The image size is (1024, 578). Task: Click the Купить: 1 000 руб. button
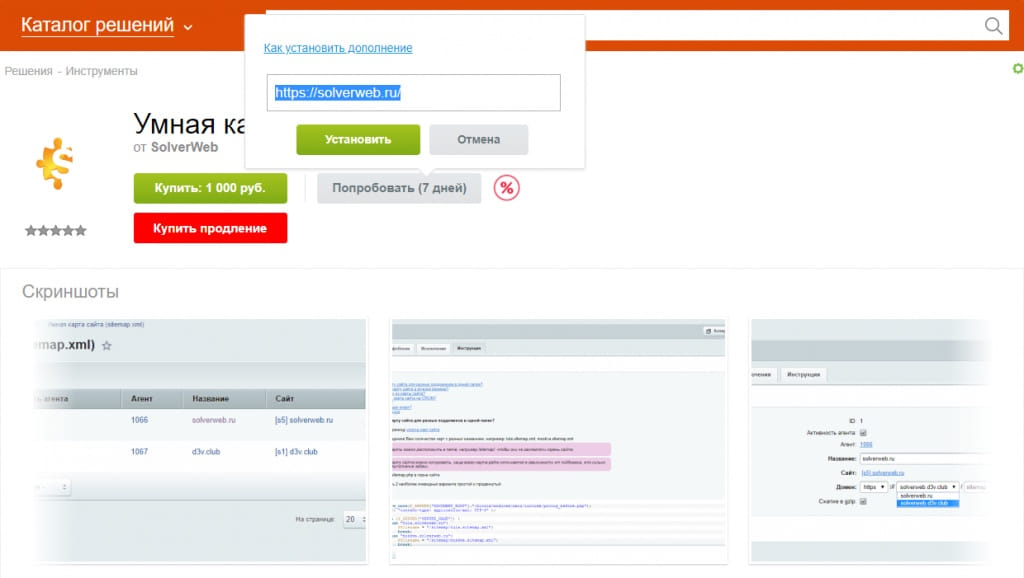click(210, 188)
